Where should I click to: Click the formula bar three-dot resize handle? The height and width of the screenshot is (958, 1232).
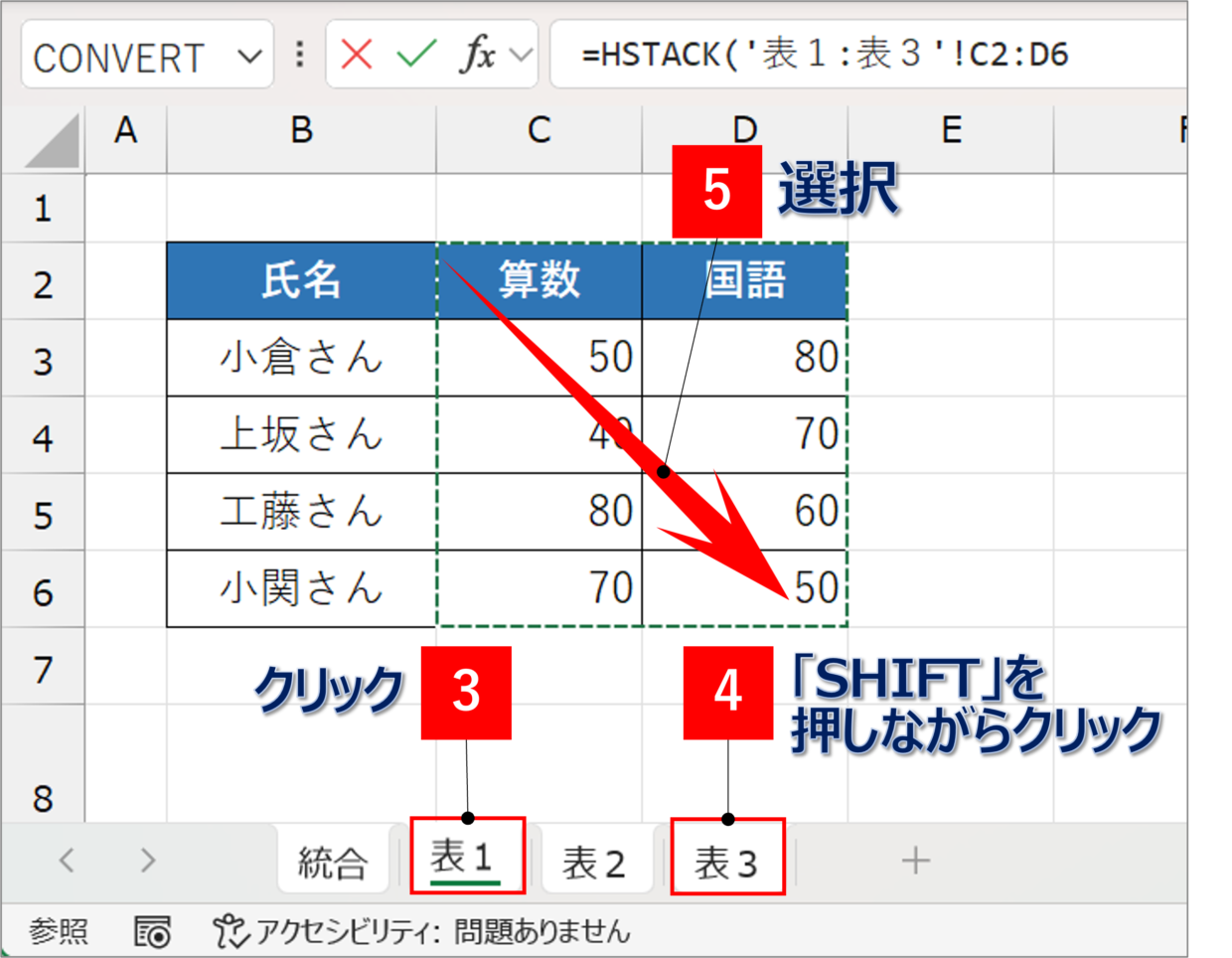tap(299, 55)
